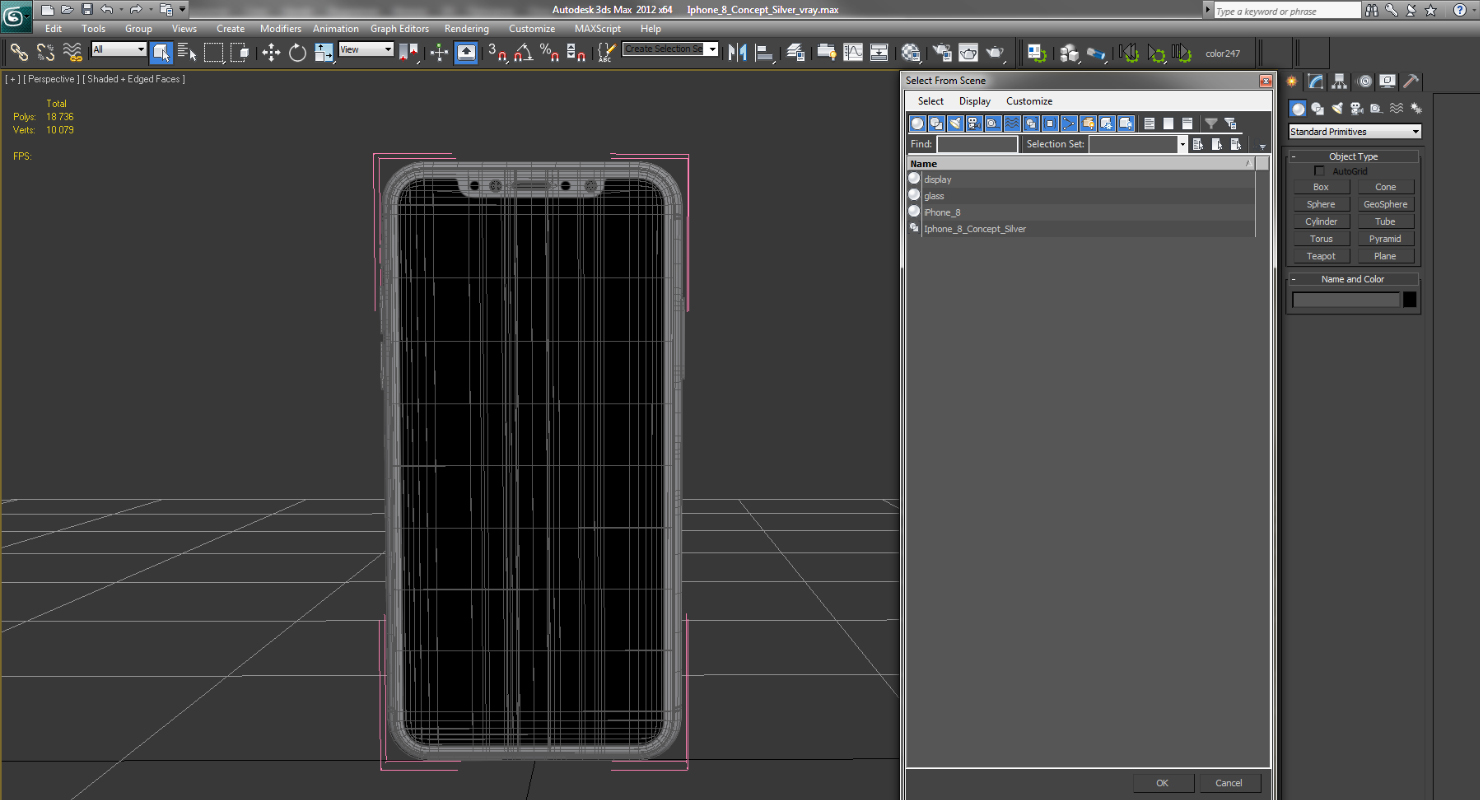This screenshot has height=800, width=1480.
Task: Open the Utilities panel hammer tab
Action: tap(1410, 81)
